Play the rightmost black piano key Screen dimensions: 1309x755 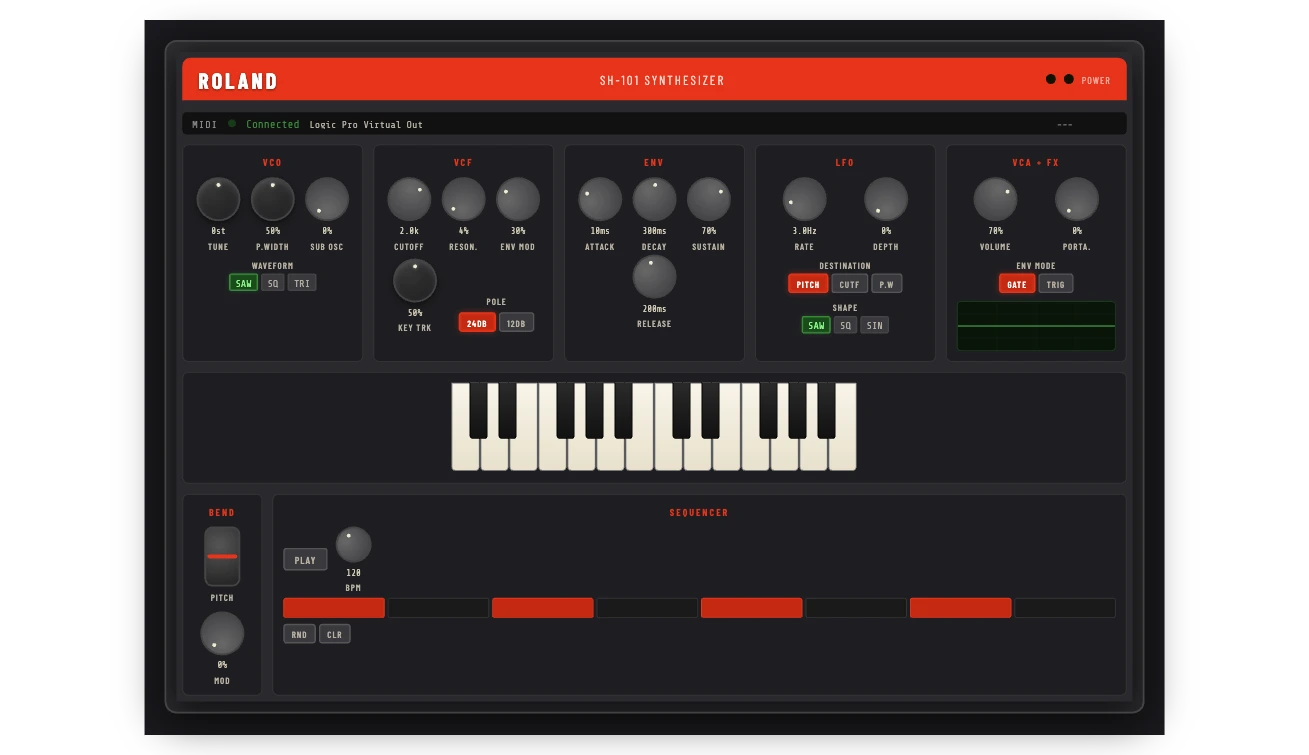[827, 410]
